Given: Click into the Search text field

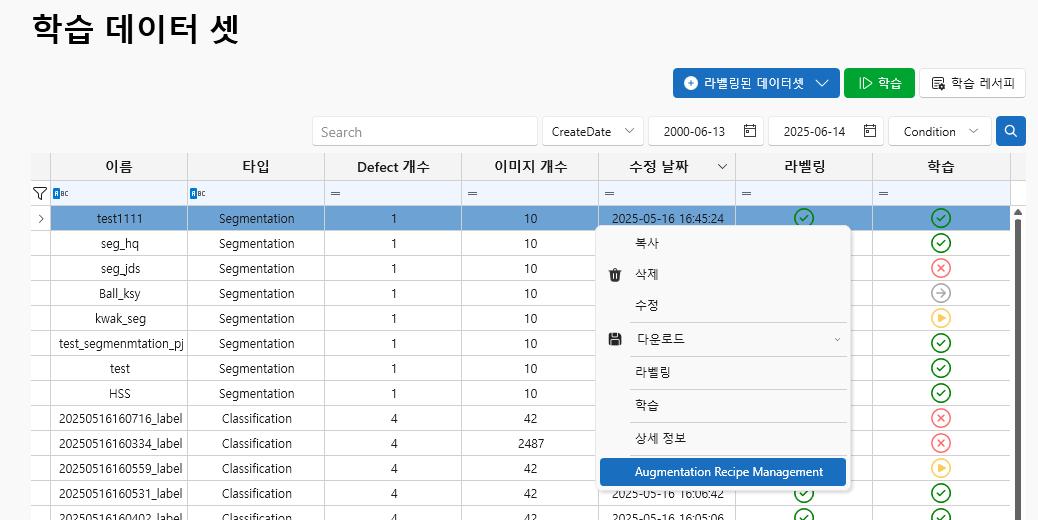Looking at the screenshot, I should pos(424,131).
